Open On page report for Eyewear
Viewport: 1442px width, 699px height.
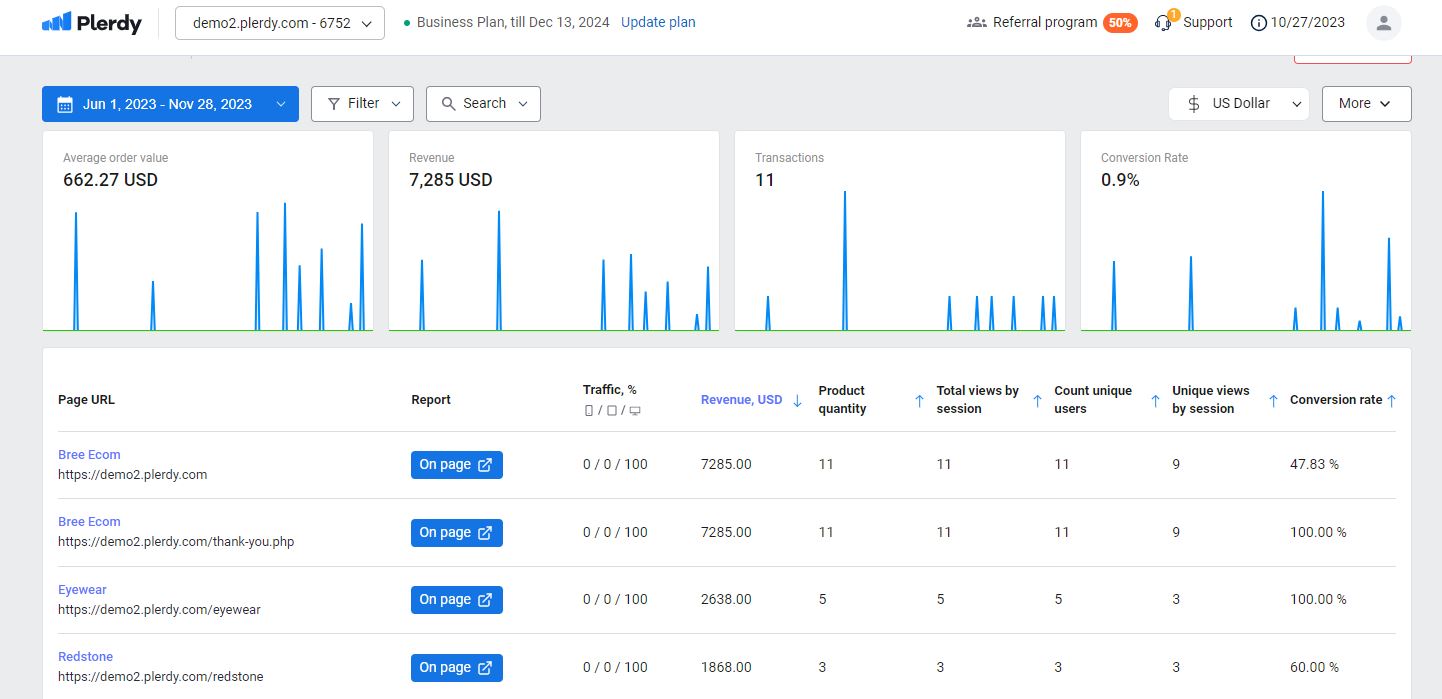pyautogui.click(x=456, y=600)
